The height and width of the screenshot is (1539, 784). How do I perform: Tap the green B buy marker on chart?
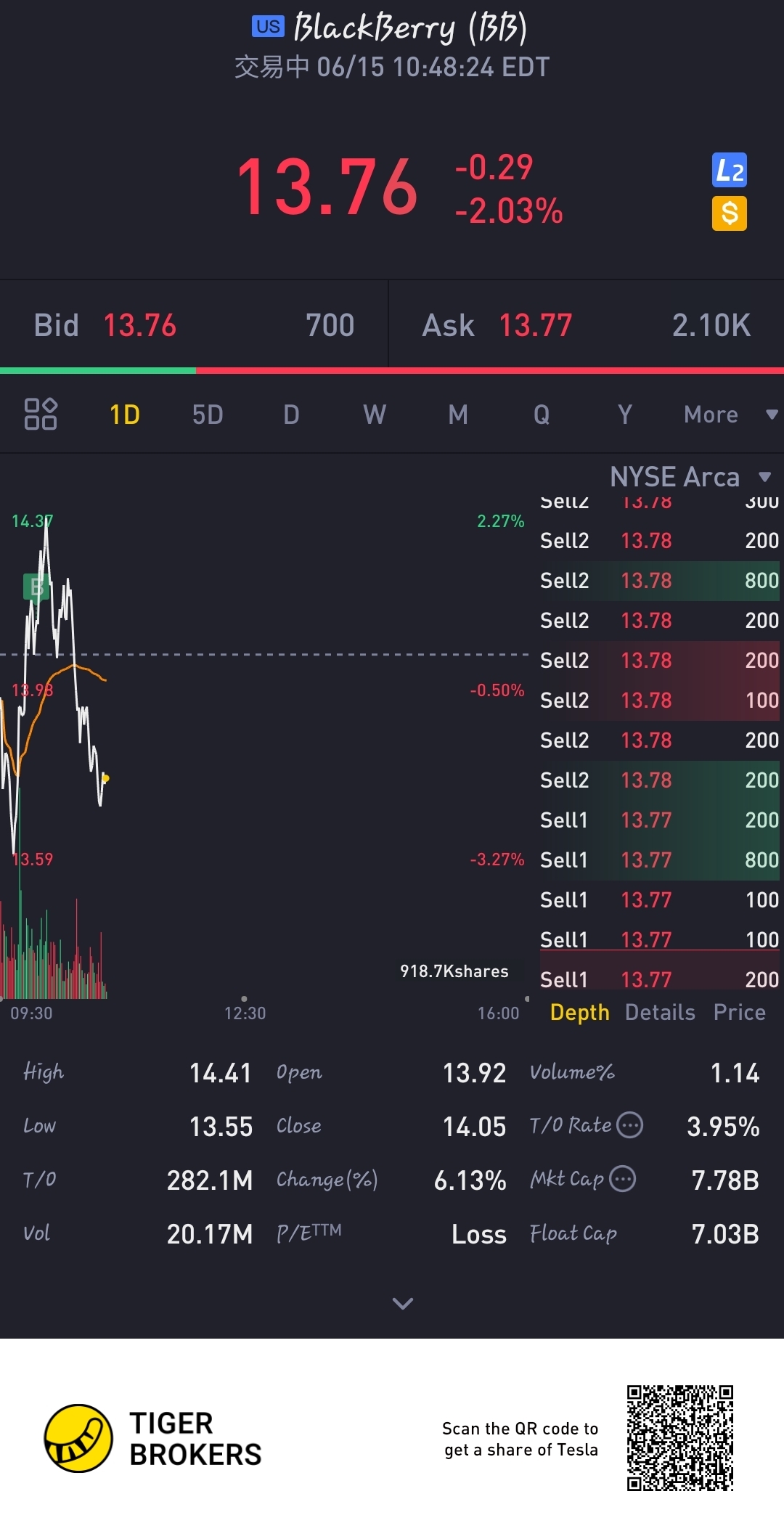36,587
